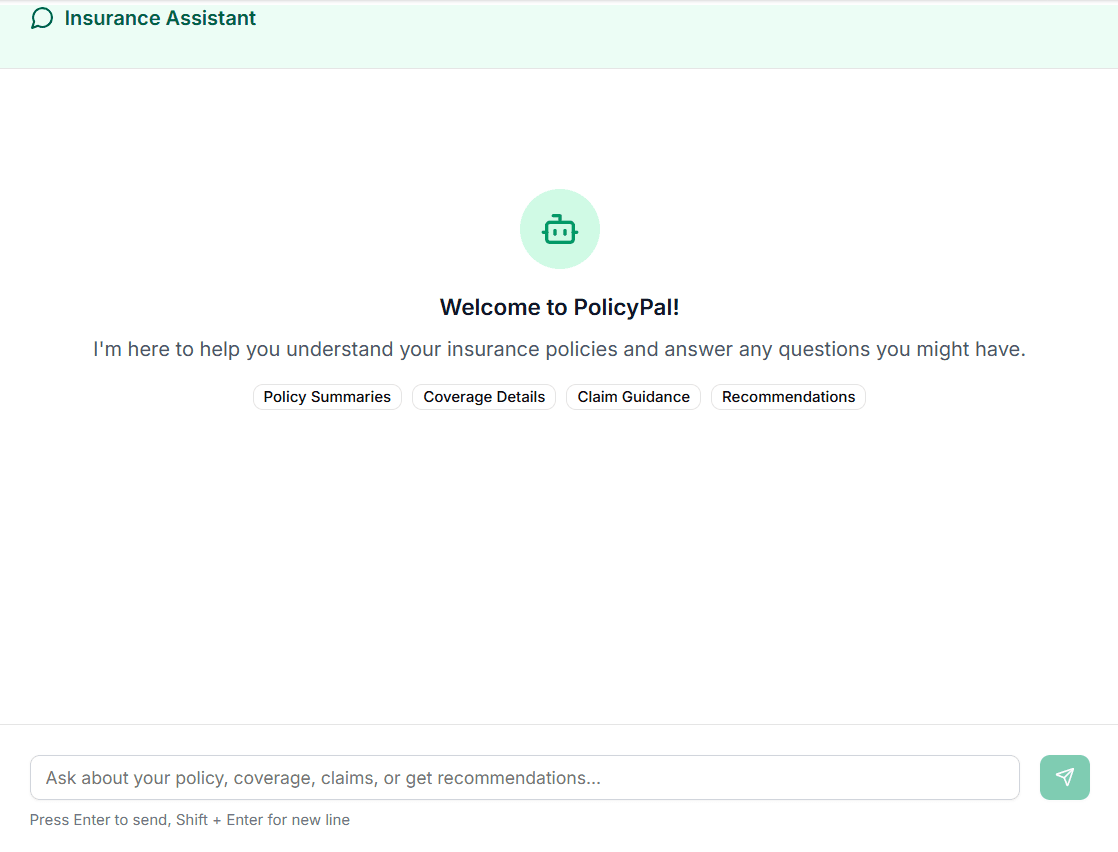Click the send message paper-plane icon
Screen dimensions: 1118x852
(x=1064, y=777)
